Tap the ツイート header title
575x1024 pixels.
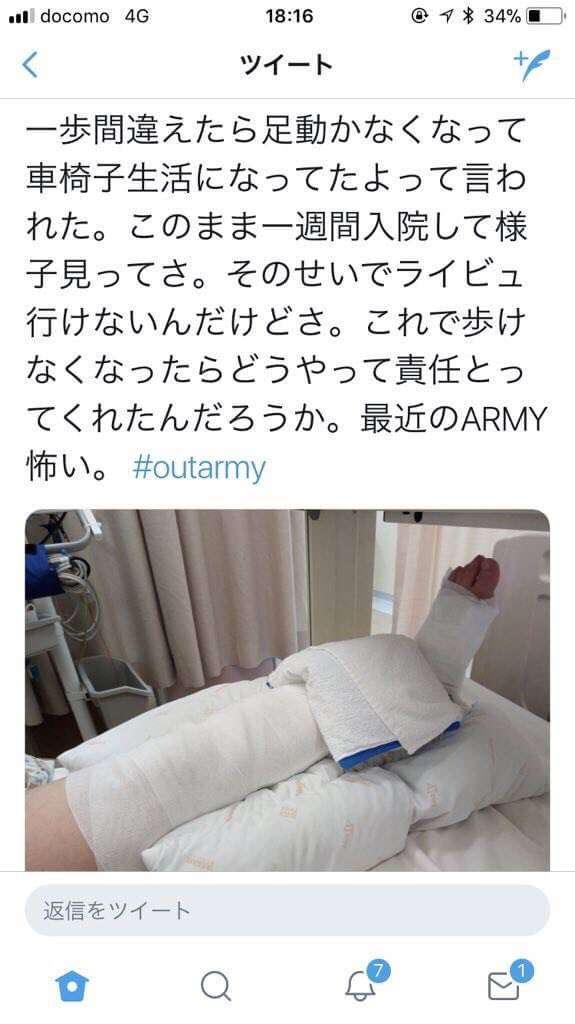coord(286,65)
